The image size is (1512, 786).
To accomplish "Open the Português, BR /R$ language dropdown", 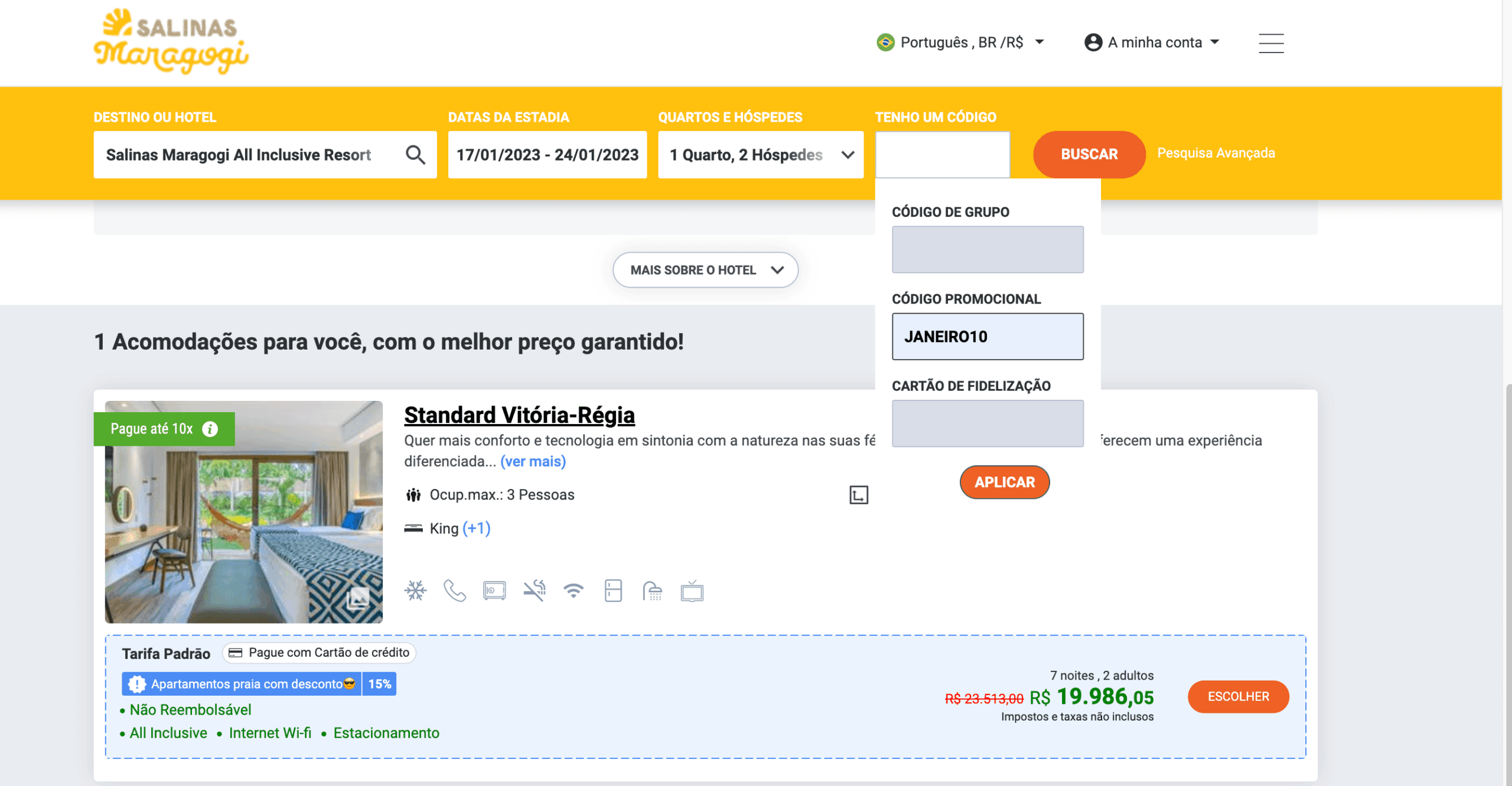I will click(960, 43).
